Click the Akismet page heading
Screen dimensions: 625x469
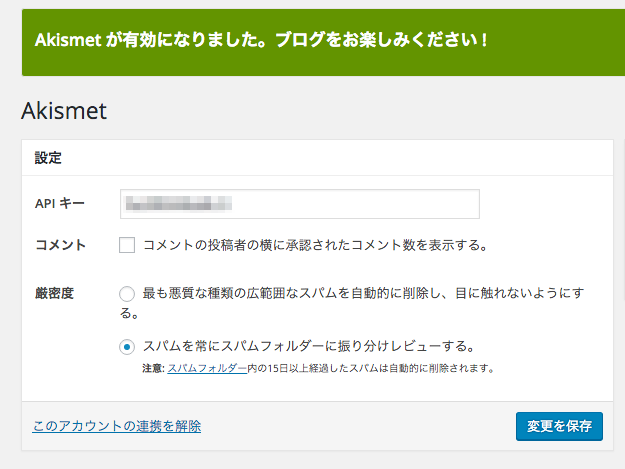pos(64,110)
